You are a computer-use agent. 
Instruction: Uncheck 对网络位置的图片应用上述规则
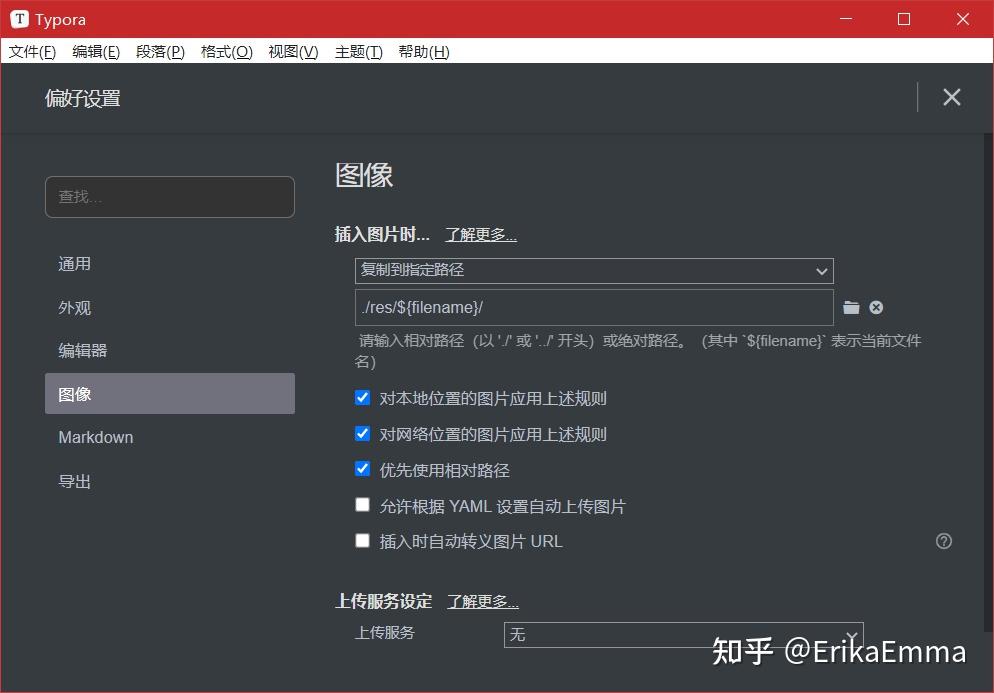click(362, 433)
